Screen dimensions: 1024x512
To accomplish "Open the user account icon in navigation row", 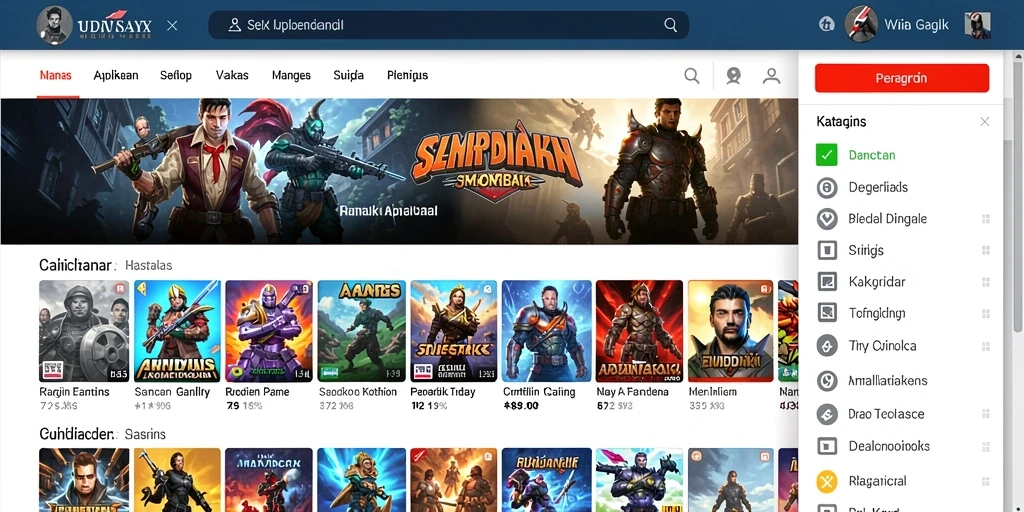I will click(771, 76).
